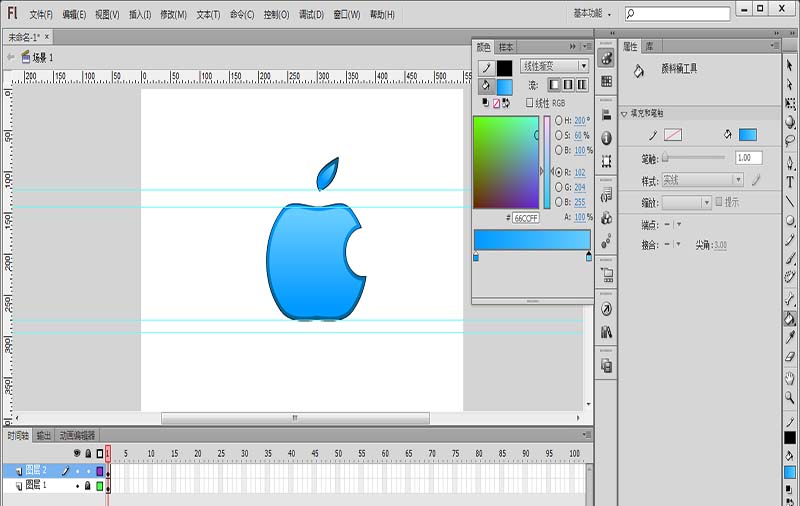Switch to the 输出 tab
Viewport: 800px width, 506px height.
[44, 435]
